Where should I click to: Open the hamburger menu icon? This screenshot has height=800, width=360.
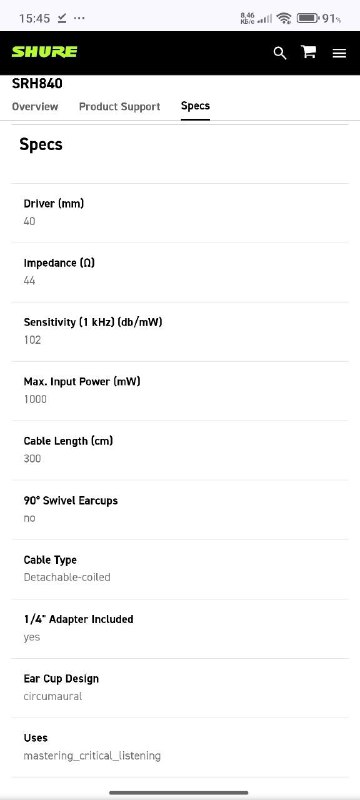tap(339, 53)
